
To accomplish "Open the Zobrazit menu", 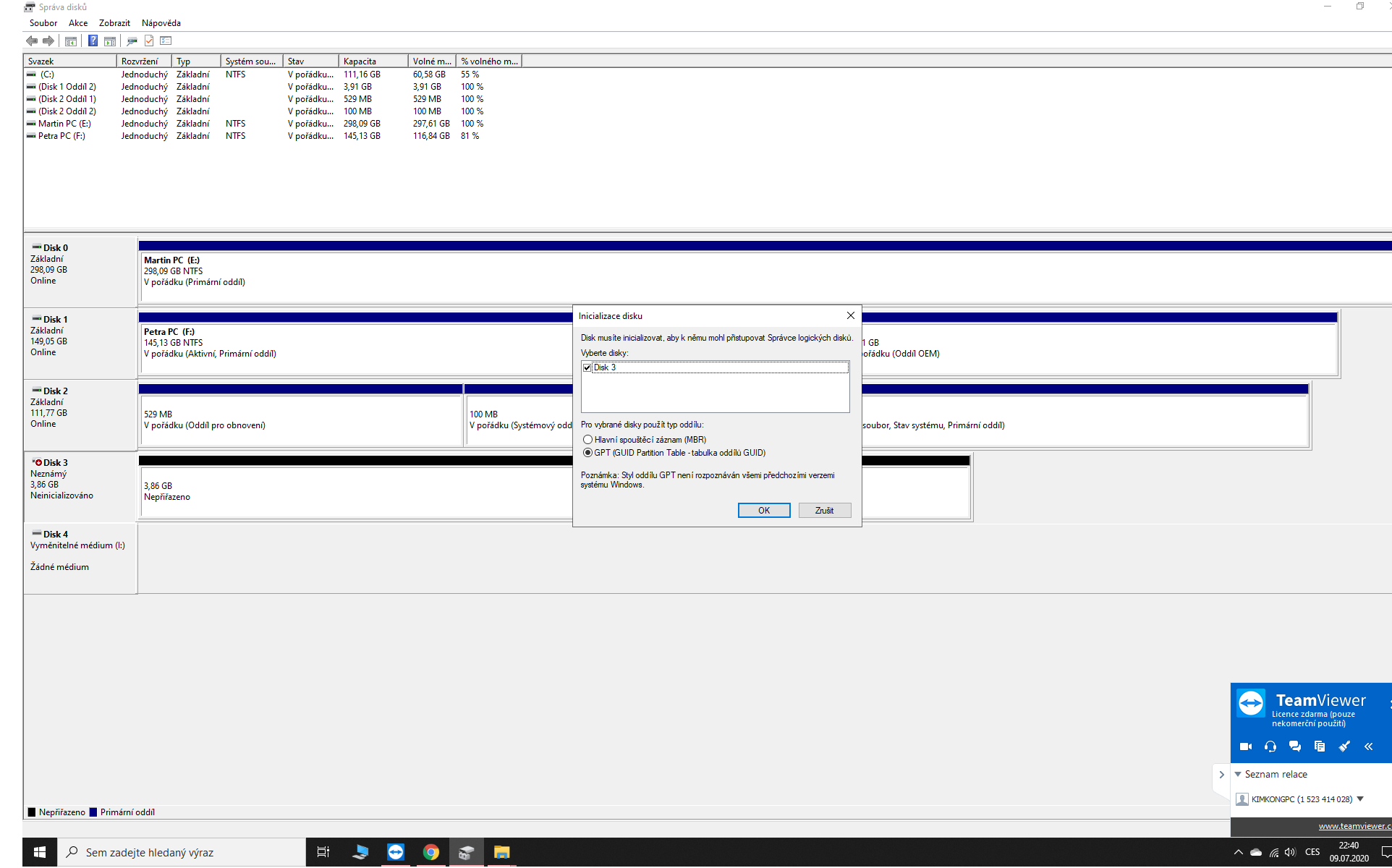I will click(114, 23).
